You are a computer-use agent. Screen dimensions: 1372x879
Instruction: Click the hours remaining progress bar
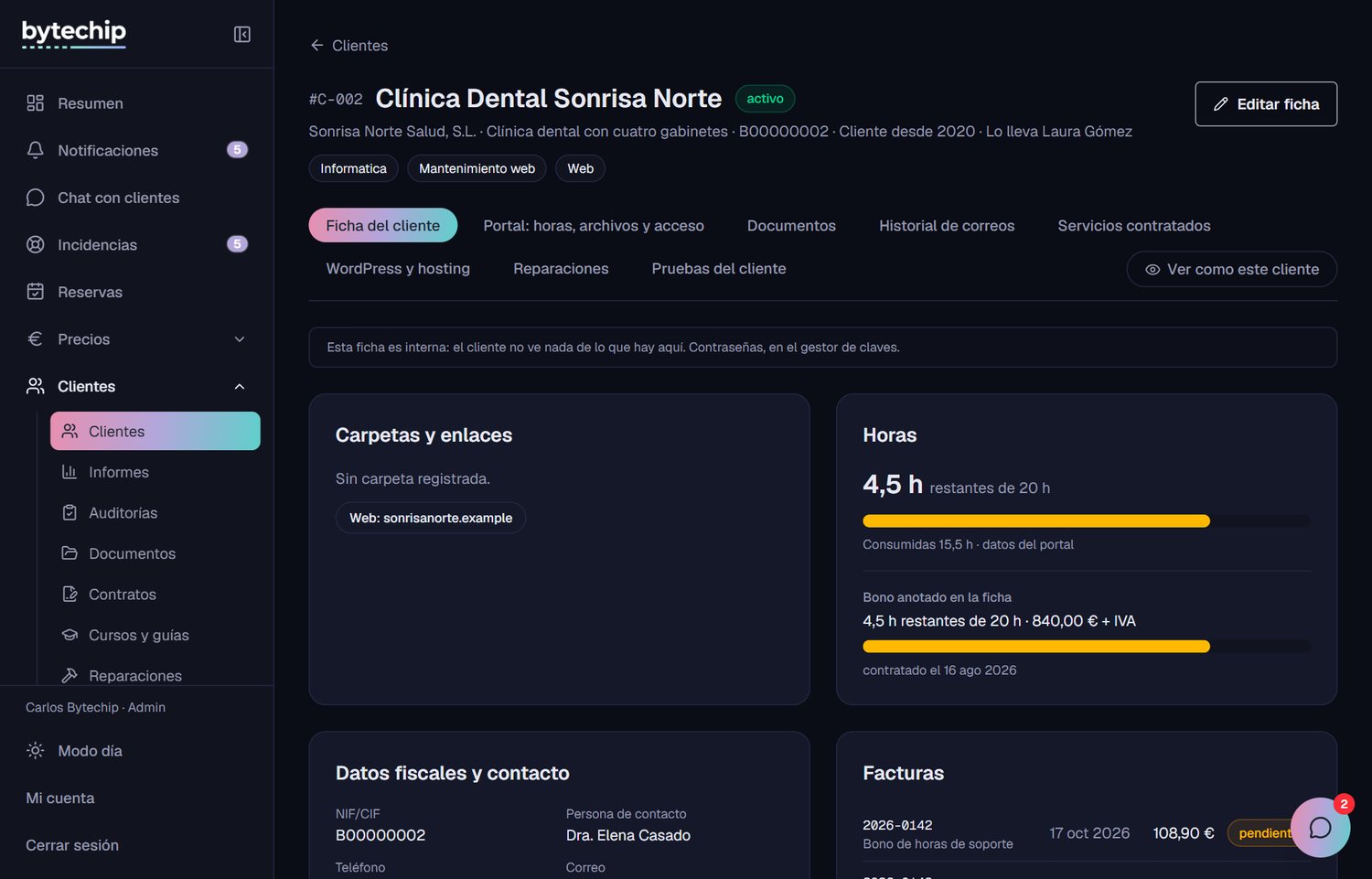tap(1087, 520)
